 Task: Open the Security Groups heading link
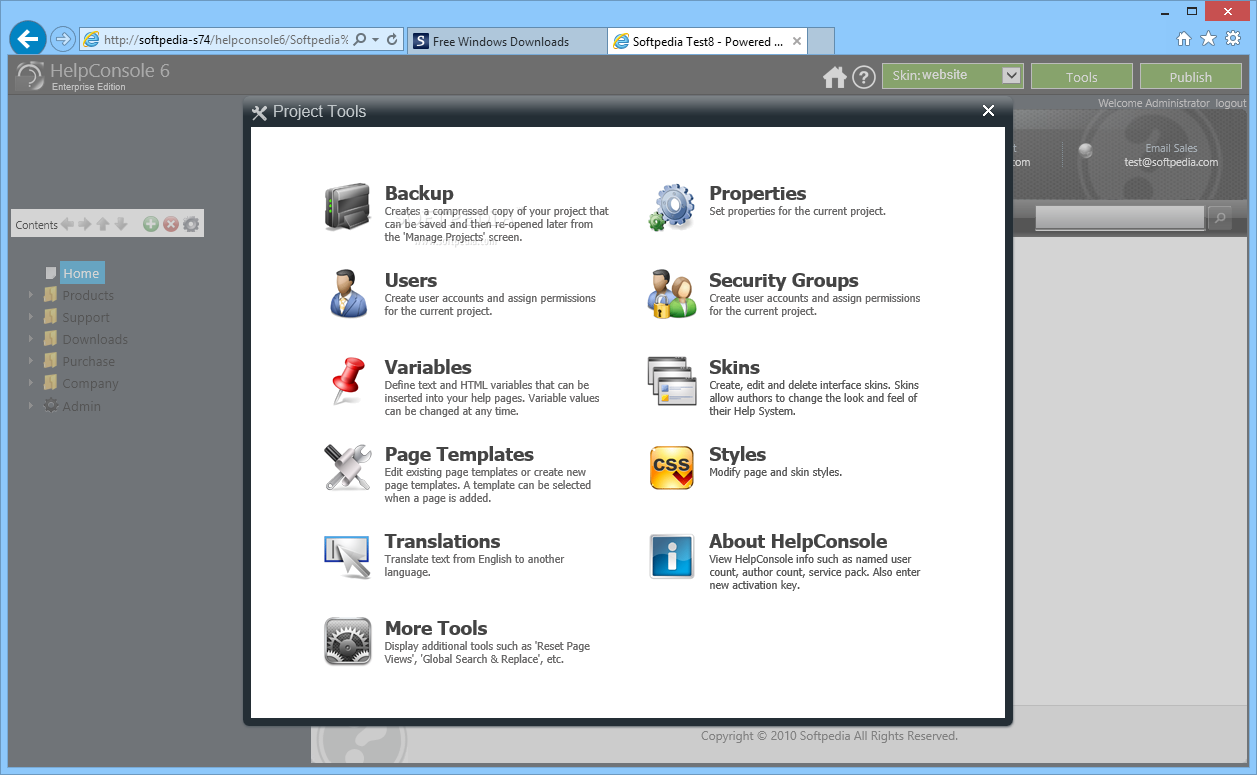coord(784,280)
